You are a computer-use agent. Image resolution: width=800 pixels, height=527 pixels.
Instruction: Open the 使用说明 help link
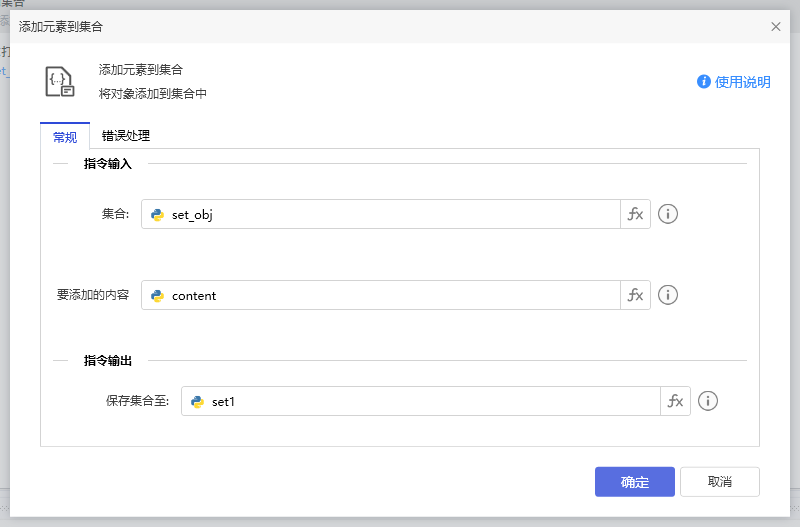pyautogui.click(x=742, y=82)
